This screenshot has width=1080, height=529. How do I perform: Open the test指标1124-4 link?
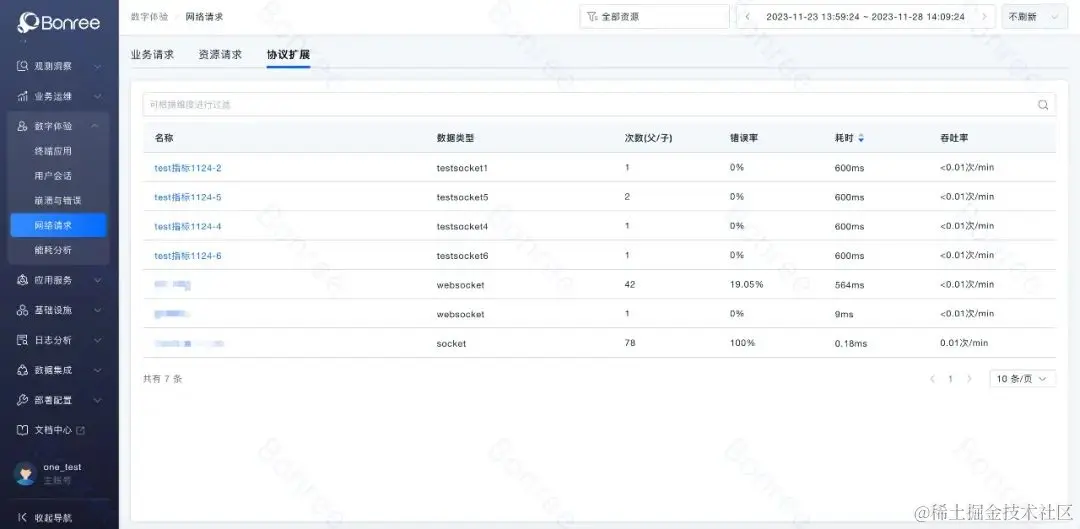187,227
